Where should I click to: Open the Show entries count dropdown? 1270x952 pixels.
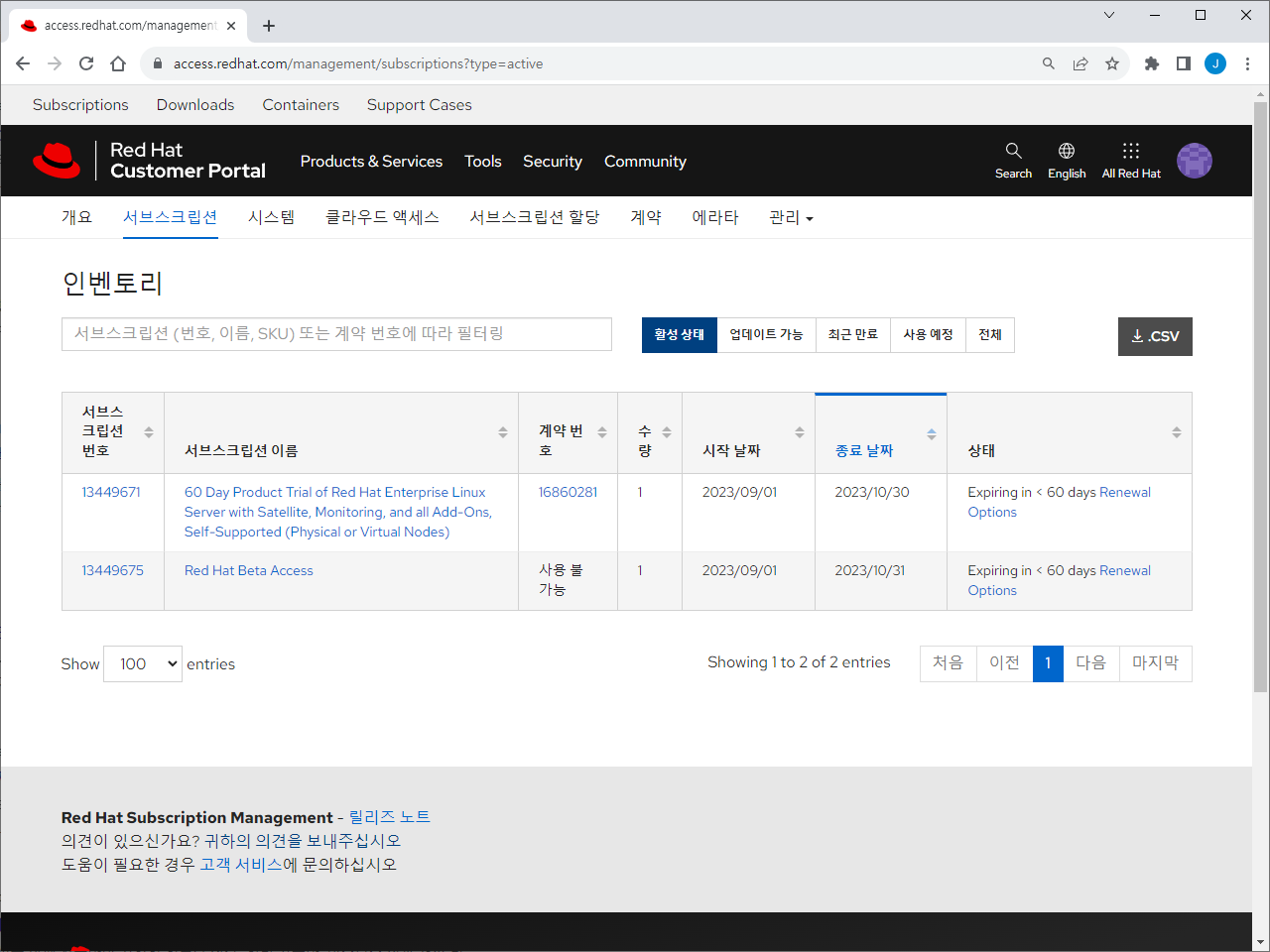click(x=144, y=663)
